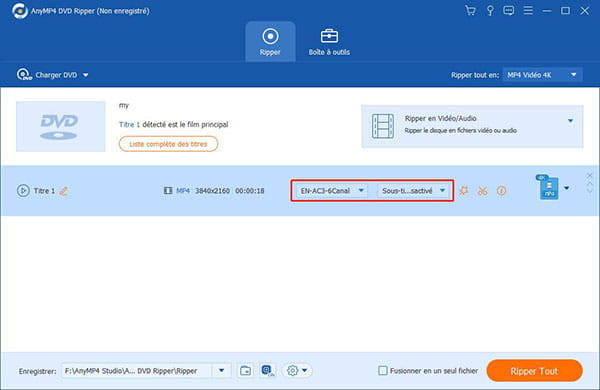Click the small film icon beside MP4 label

coord(168,191)
